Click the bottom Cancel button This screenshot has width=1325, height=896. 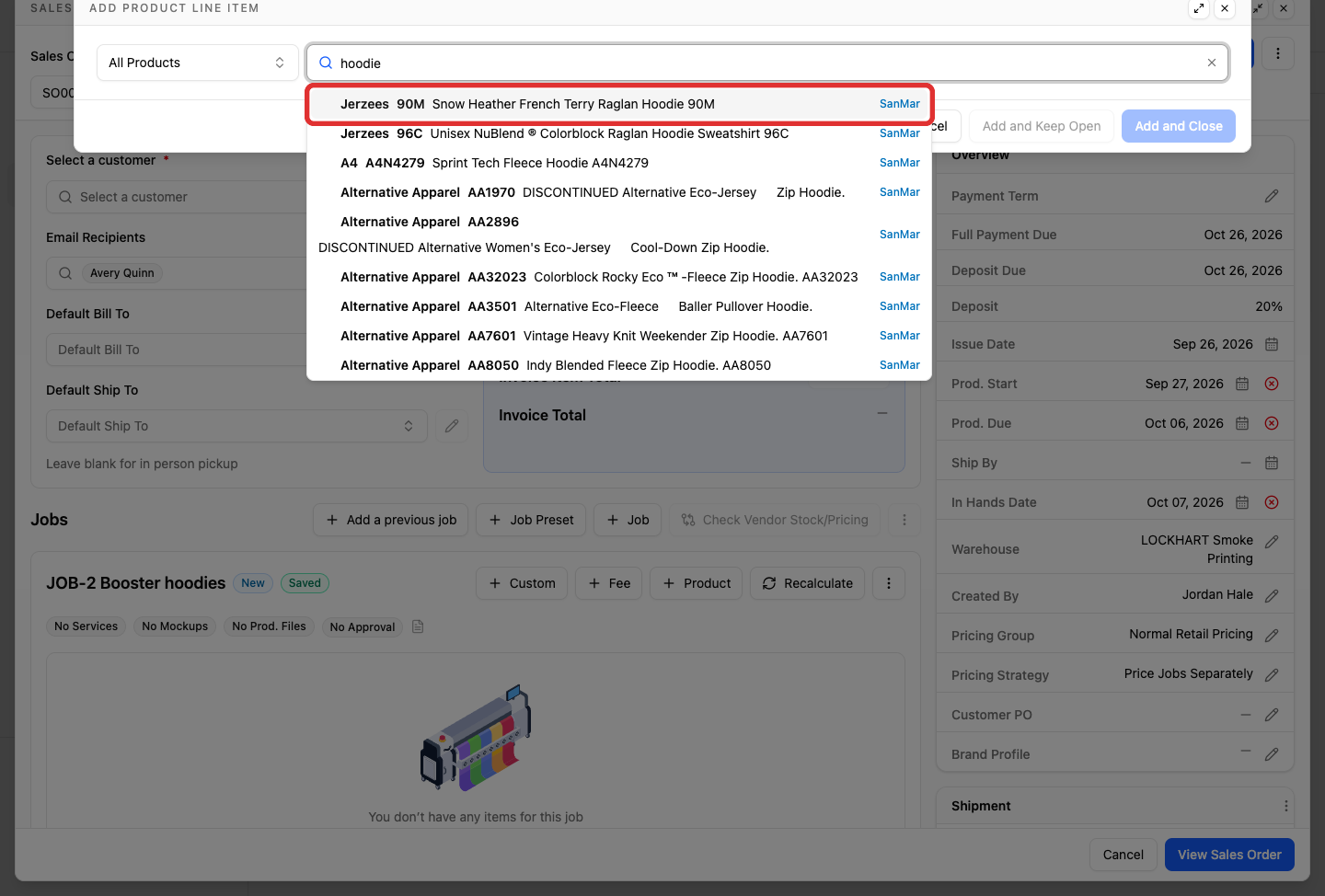1123,855
